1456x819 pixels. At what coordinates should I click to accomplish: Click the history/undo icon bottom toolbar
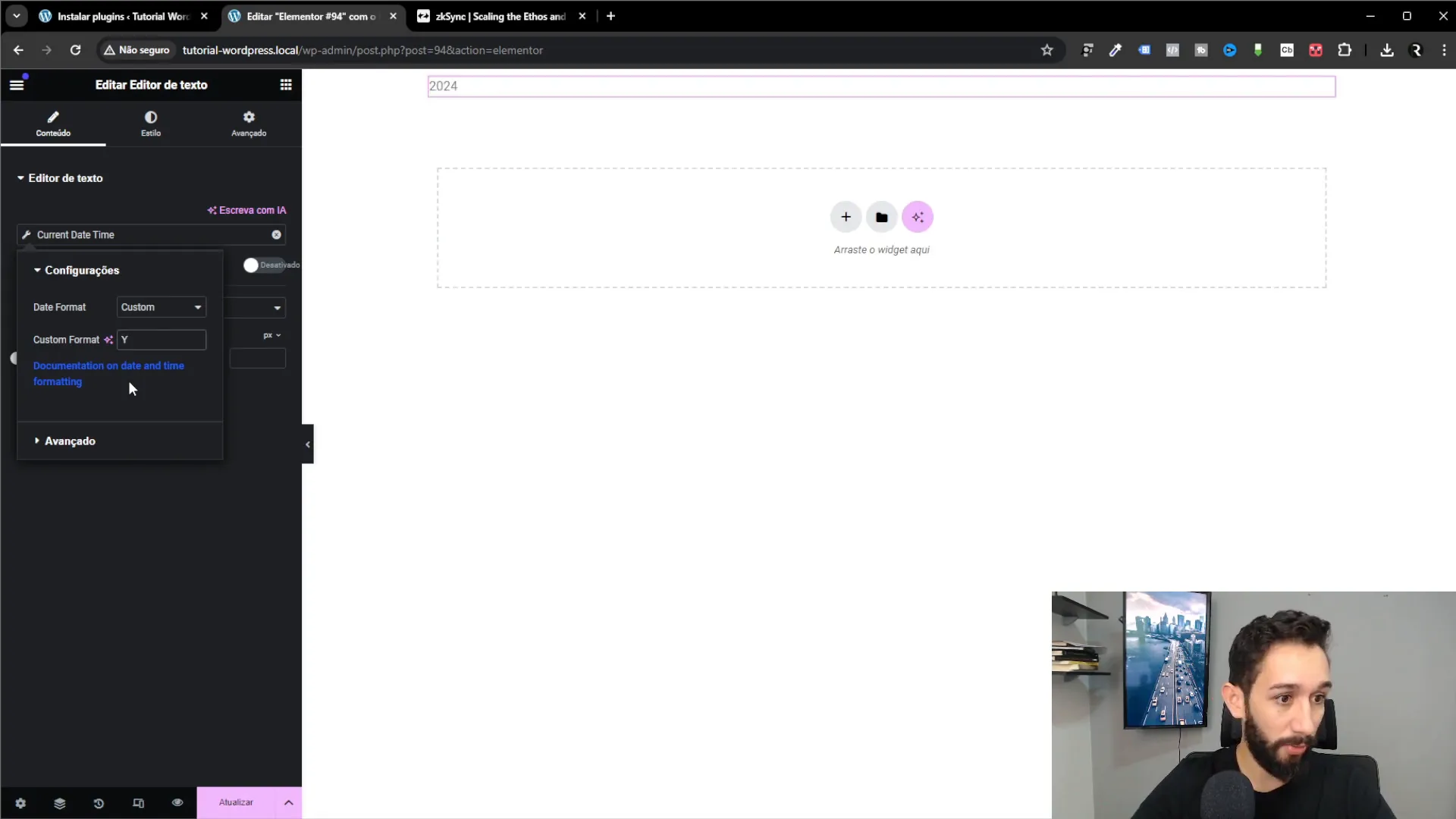coord(98,802)
